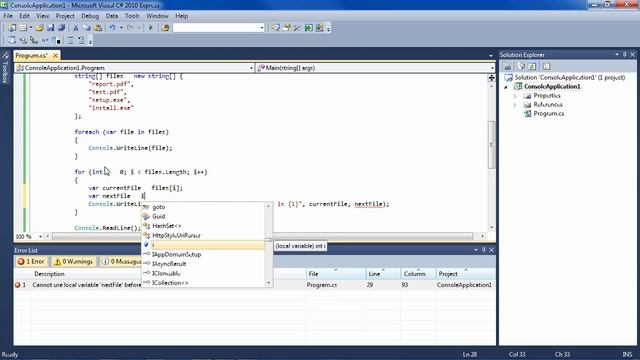The width and height of the screenshot is (640, 360).
Task: Collapse the ConsoleApplication1 project node
Action: tap(506, 87)
